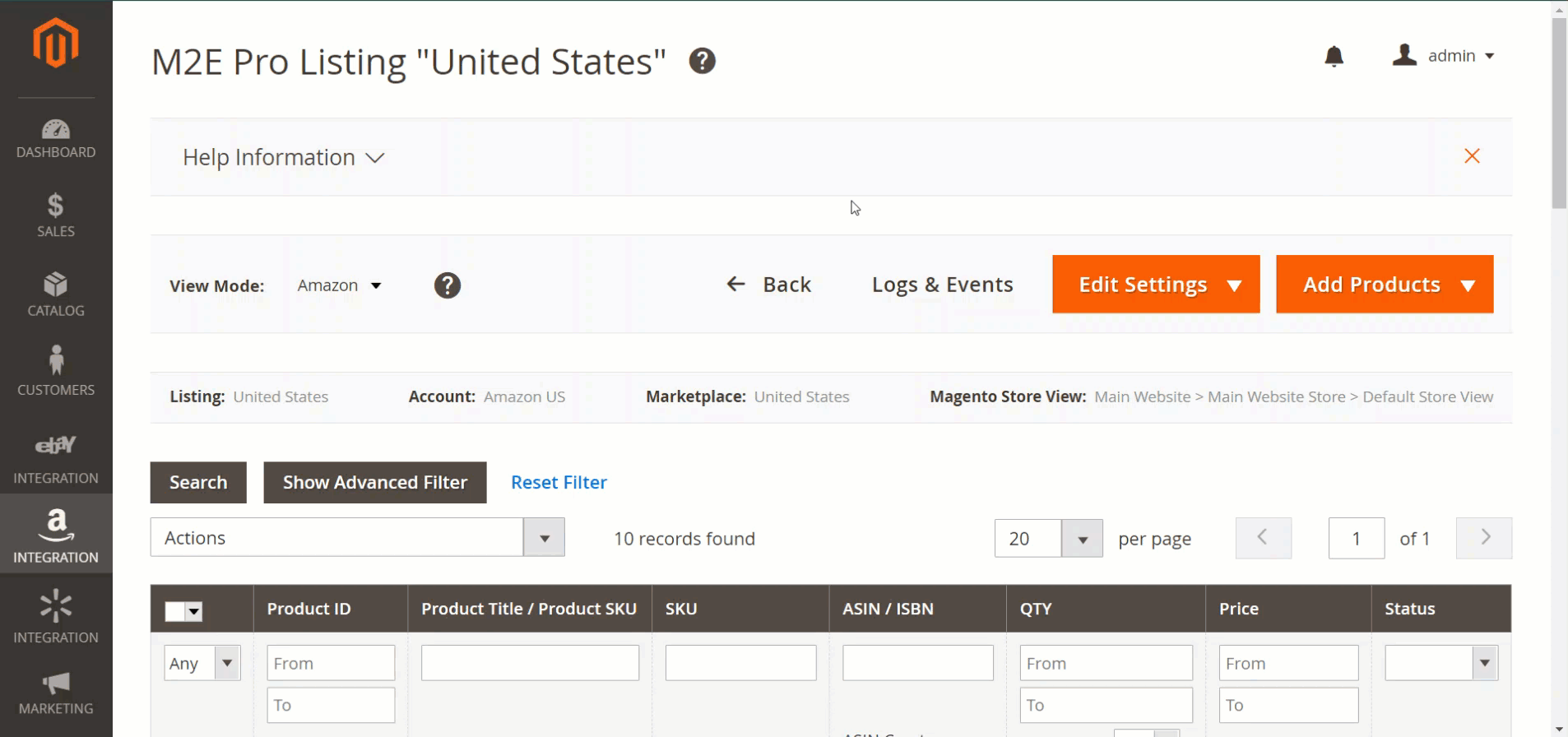Screen dimensions: 1568x737
Task: Open the Customers sidebar menu
Action: click(x=56, y=371)
